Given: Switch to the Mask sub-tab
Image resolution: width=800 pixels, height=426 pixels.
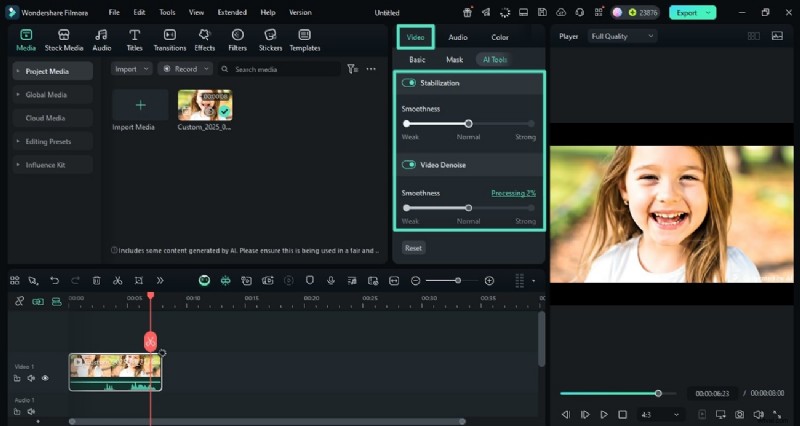Looking at the screenshot, I should (x=454, y=60).
